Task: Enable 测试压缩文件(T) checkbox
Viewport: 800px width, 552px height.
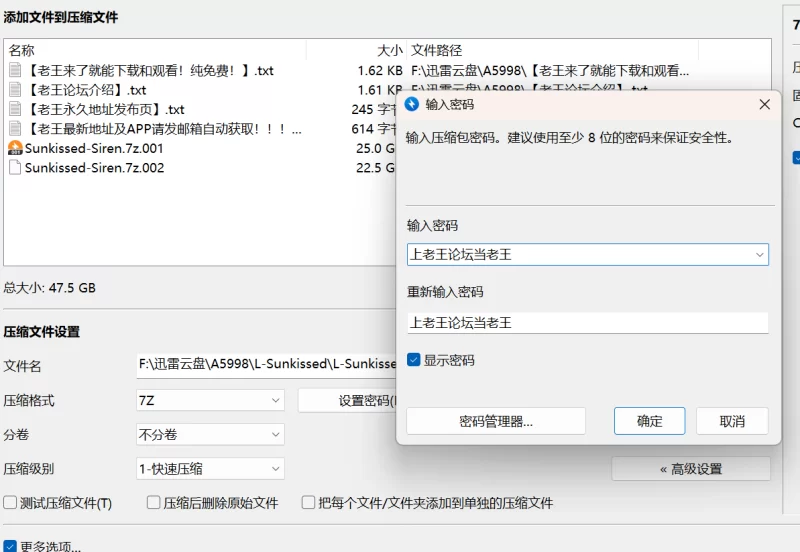Action: 11,503
